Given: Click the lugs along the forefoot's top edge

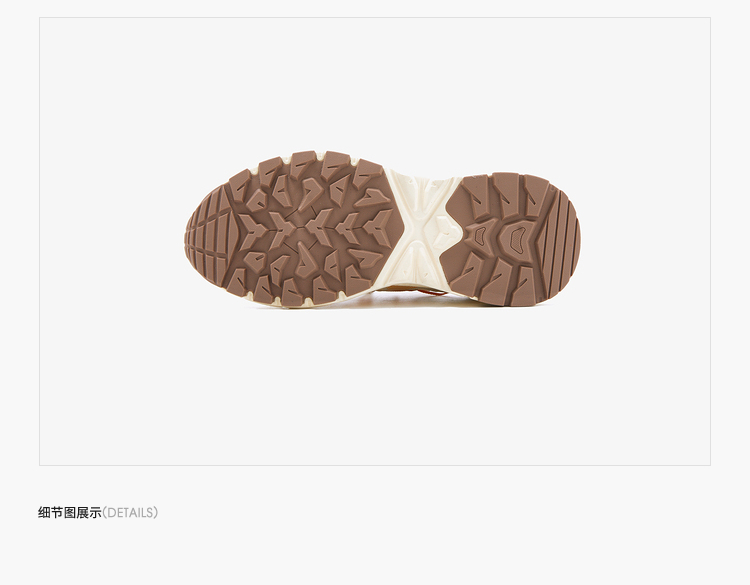Looking at the screenshot, I should pos(300,165).
